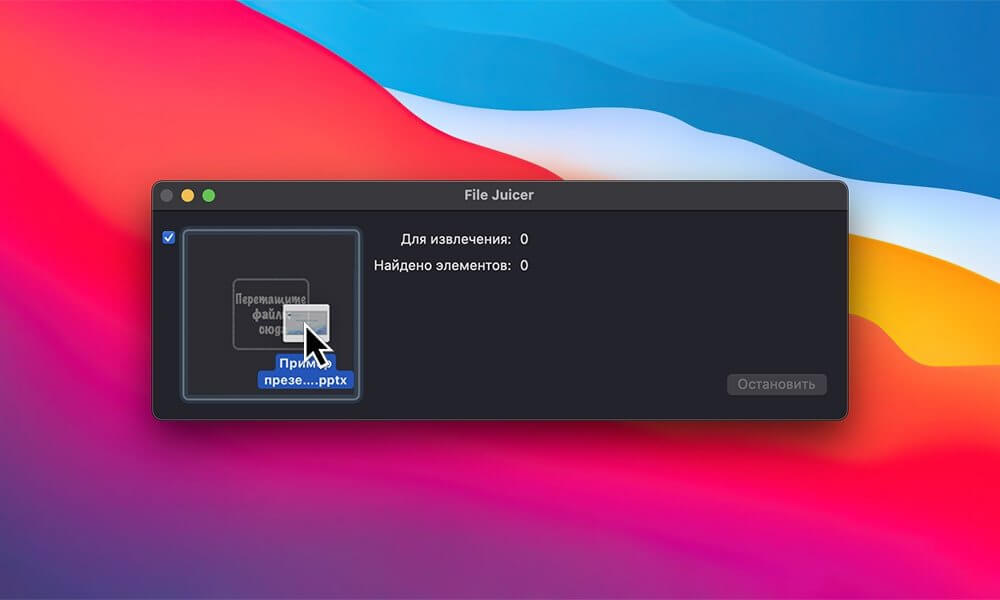1000x600 pixels.
Task: Select the yellow minimize traffic-light icon
Action: click(x=190, y=195)
